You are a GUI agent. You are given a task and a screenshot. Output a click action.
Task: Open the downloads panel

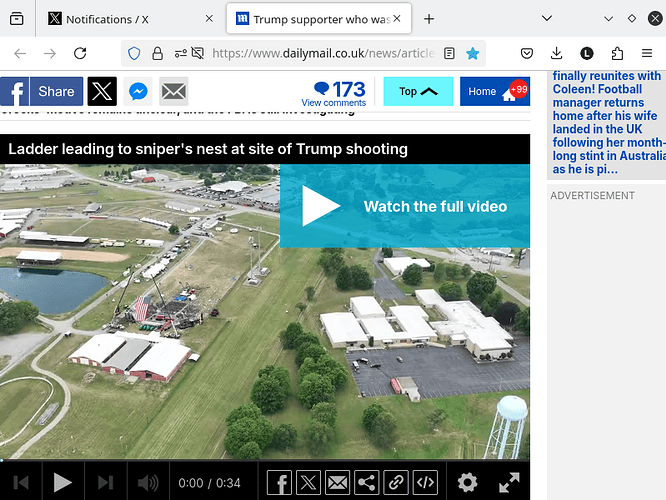[x=556, y=53]
